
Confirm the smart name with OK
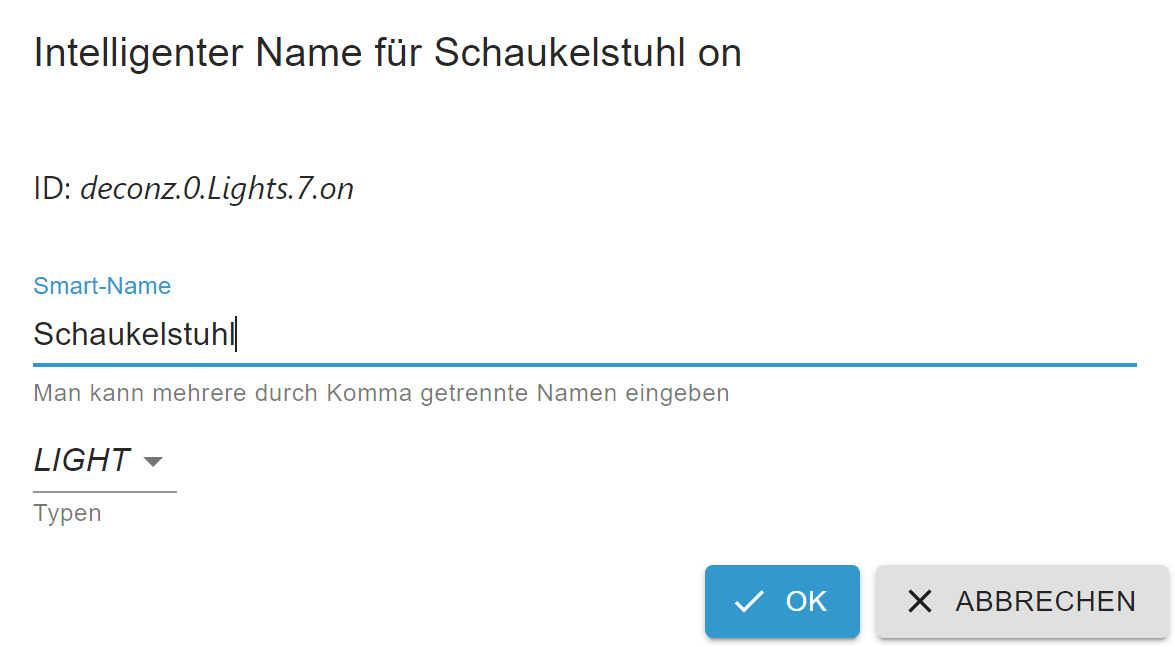click(x=782, y=601)
